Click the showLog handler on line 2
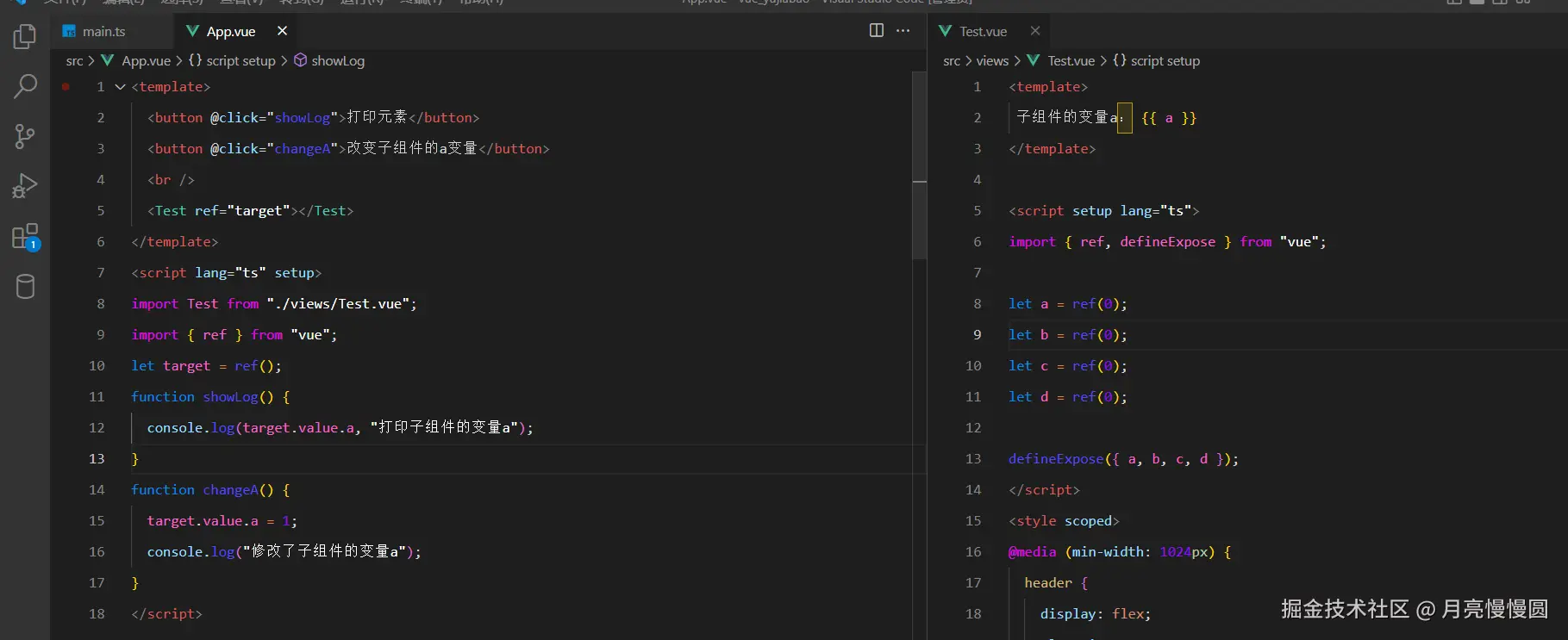The width and height of the screenshot is (1568, 640). 302,118
